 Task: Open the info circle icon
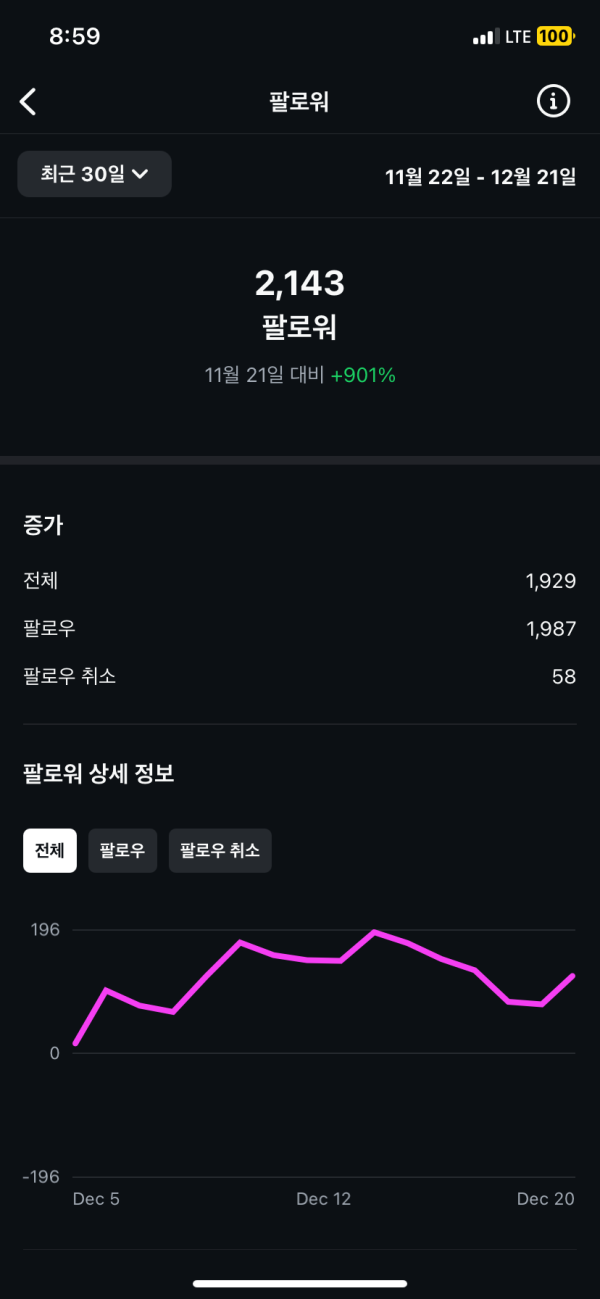click(x=553, y=101)
